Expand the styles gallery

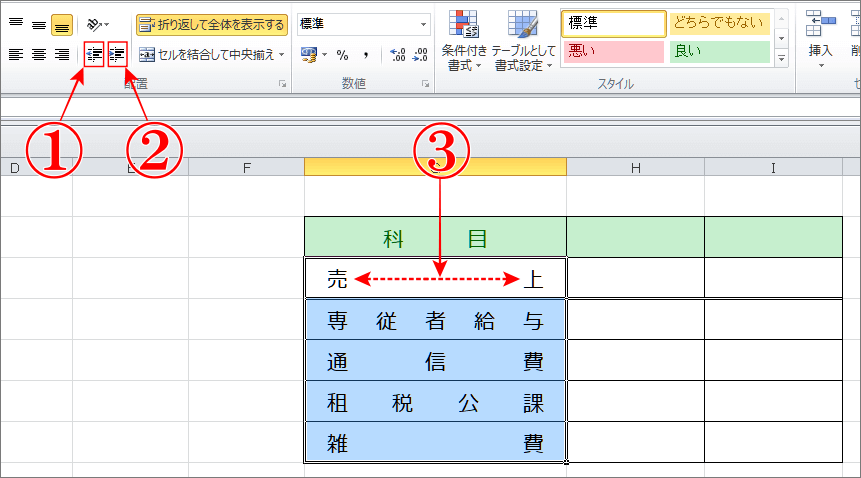tap(782, 58)
